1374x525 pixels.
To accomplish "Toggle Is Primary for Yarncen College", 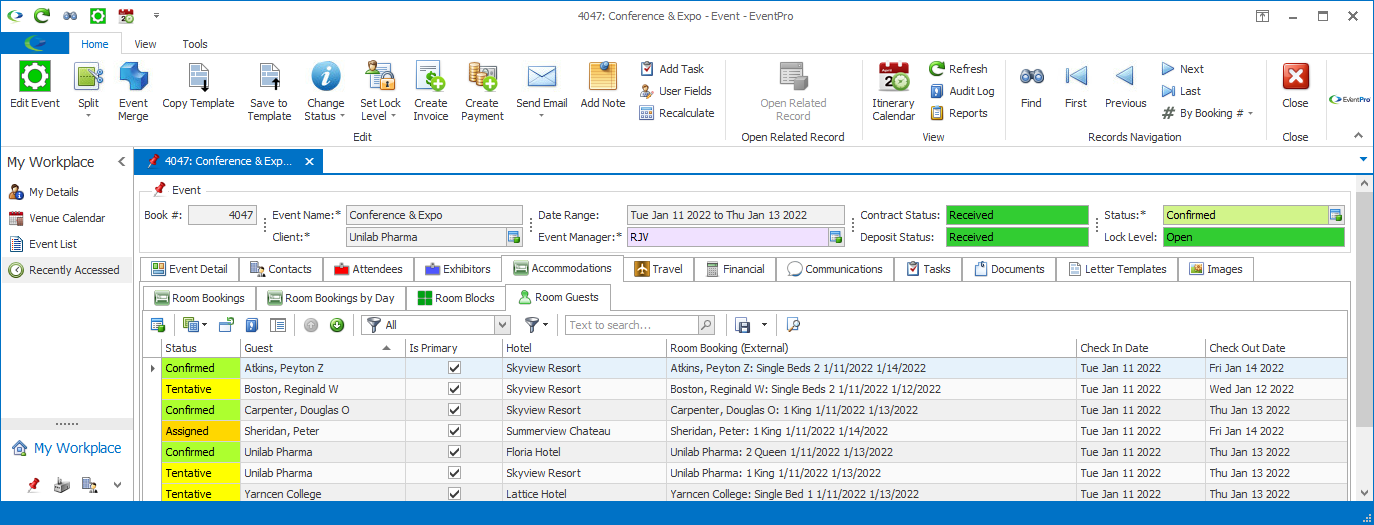I will (x=455, y=494).
